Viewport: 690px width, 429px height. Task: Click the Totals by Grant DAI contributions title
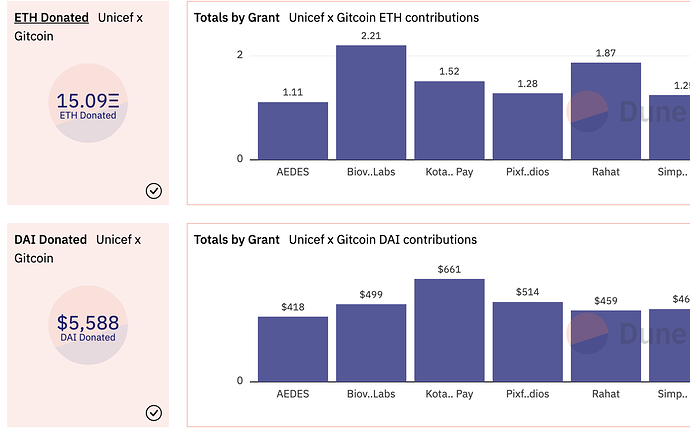click(335, 240)
